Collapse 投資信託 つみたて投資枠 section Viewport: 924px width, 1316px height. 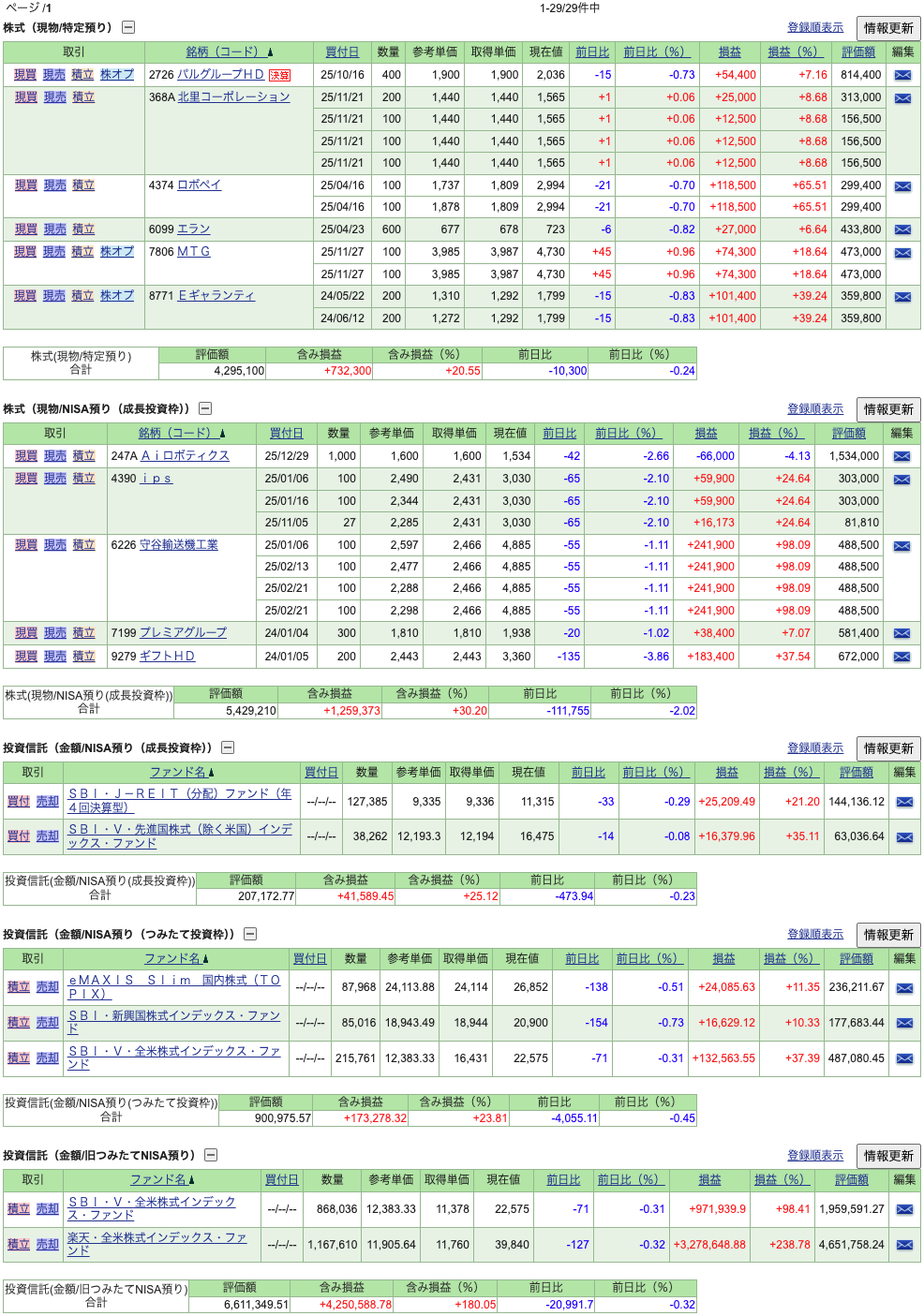click(x=250, y=934)
